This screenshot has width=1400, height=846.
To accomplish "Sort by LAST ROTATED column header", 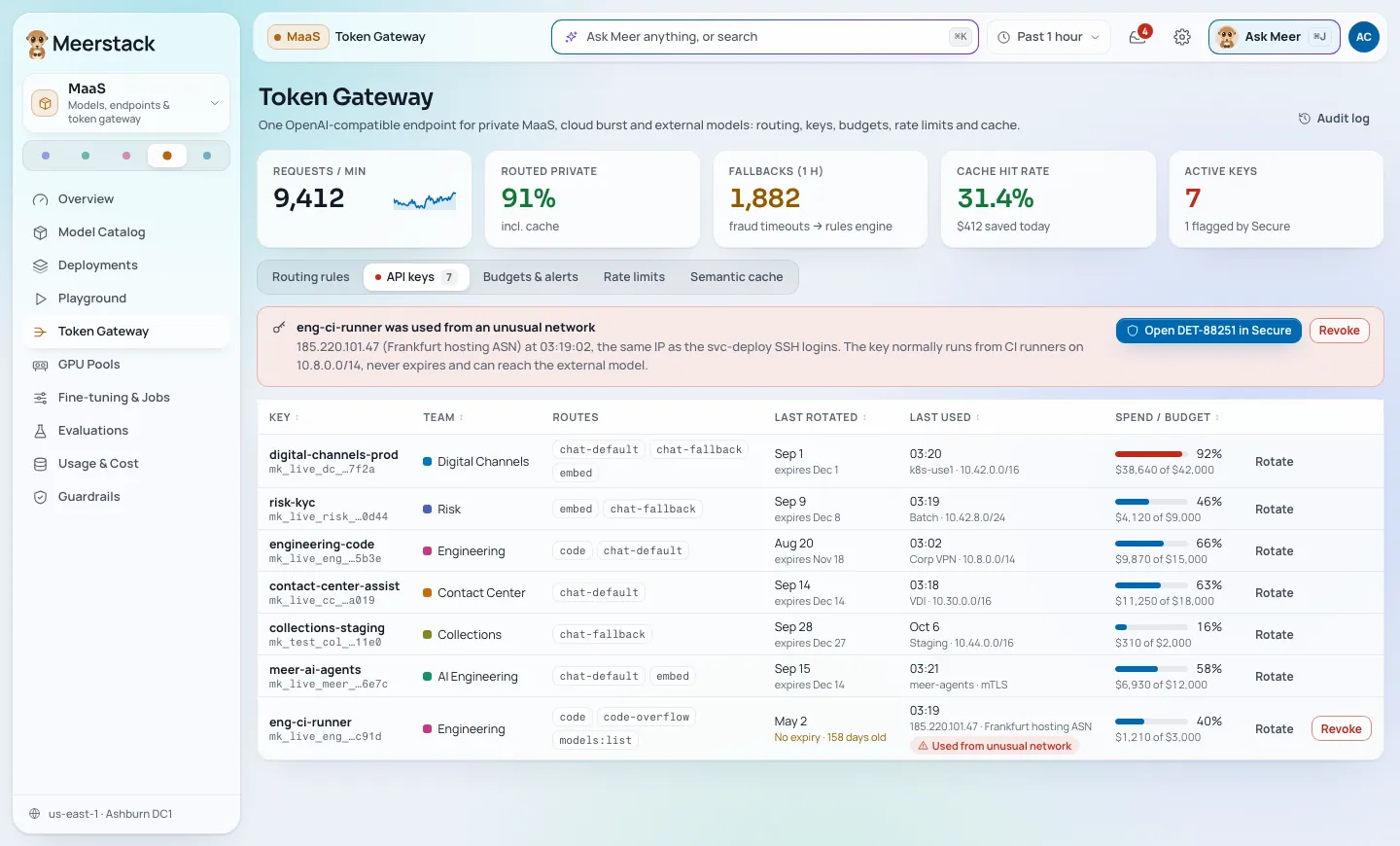I will [821, 417].
